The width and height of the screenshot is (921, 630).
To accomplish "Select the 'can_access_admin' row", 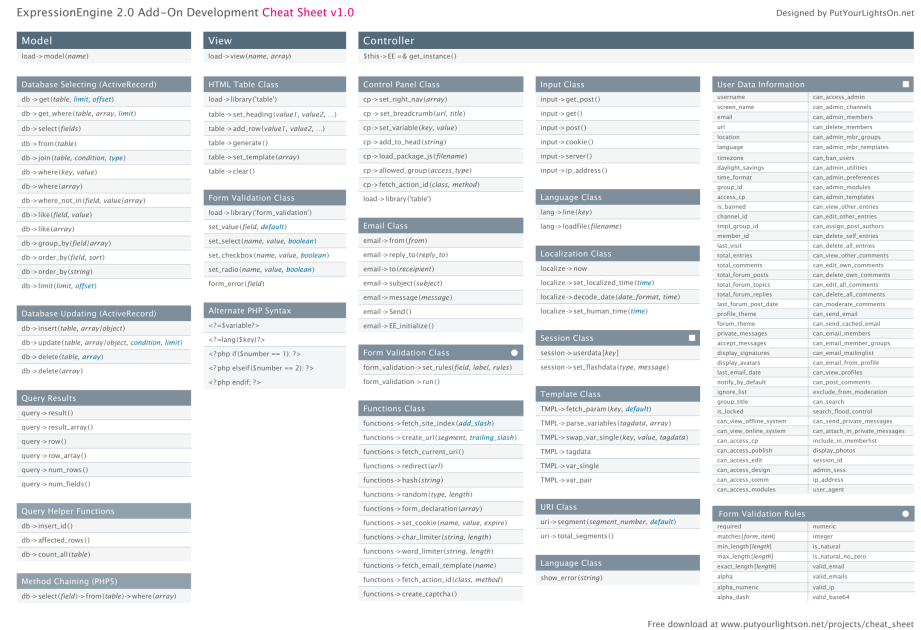I will click(x=839, y=97).
